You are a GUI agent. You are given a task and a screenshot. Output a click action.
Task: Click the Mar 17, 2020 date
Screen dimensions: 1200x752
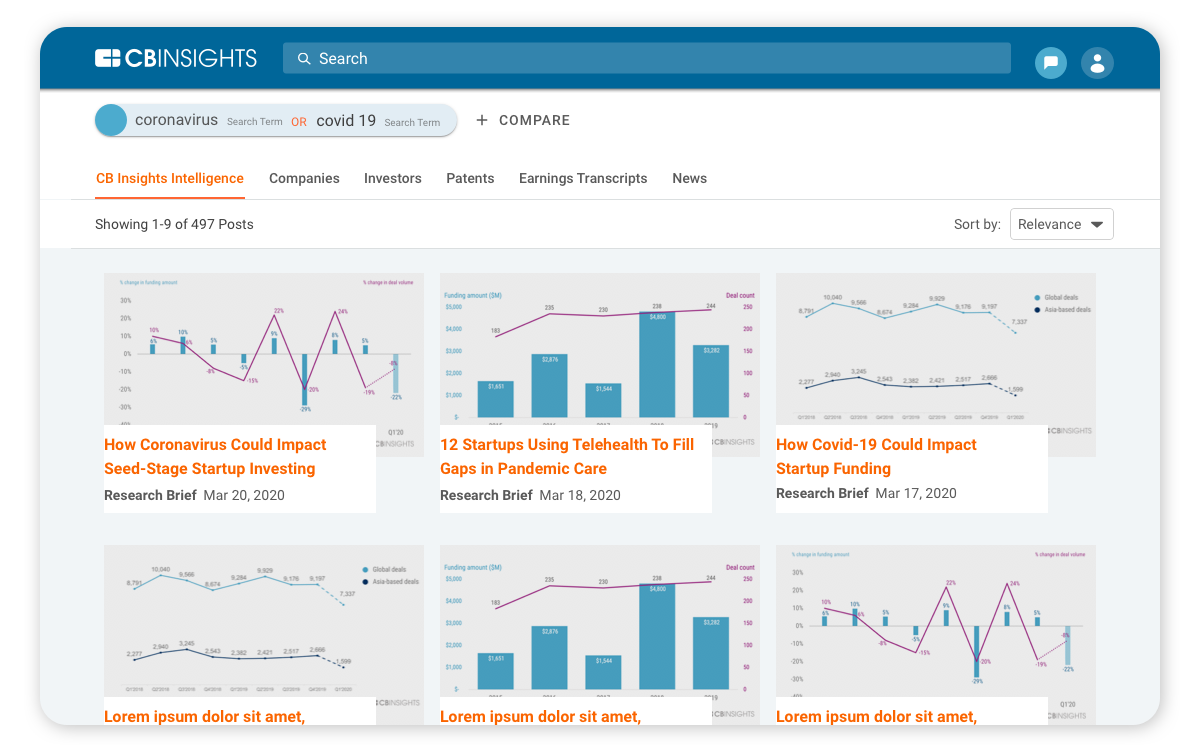[916, 493]
